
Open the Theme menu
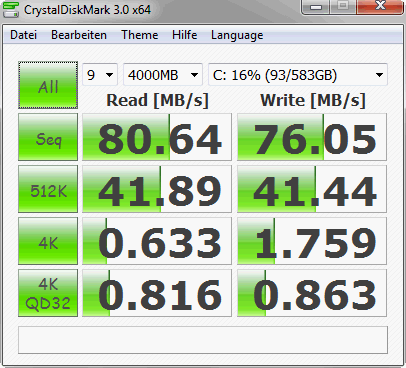140,35
